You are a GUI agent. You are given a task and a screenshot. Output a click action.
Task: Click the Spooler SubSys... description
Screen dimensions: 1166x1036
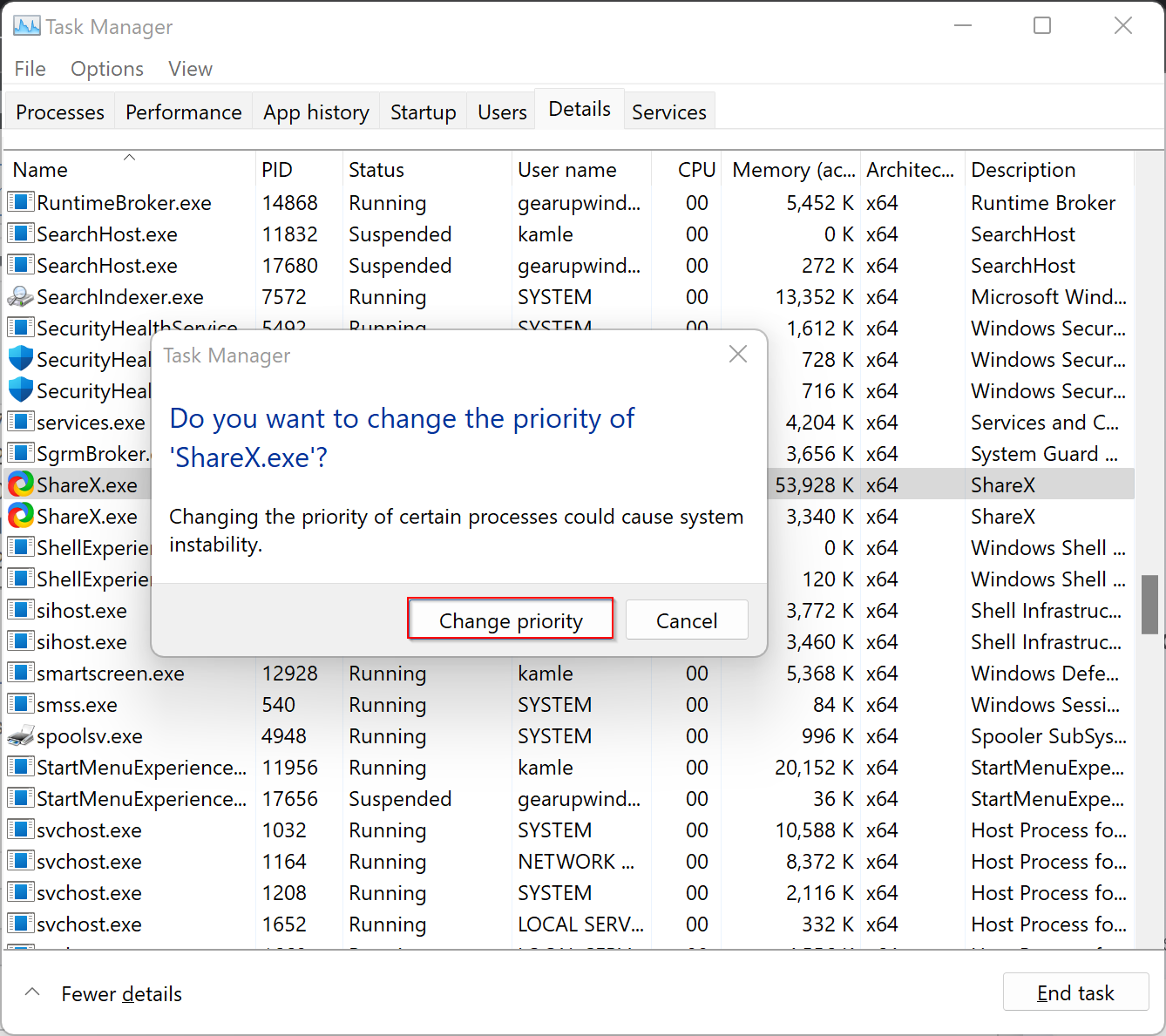tap(1049, 735)
